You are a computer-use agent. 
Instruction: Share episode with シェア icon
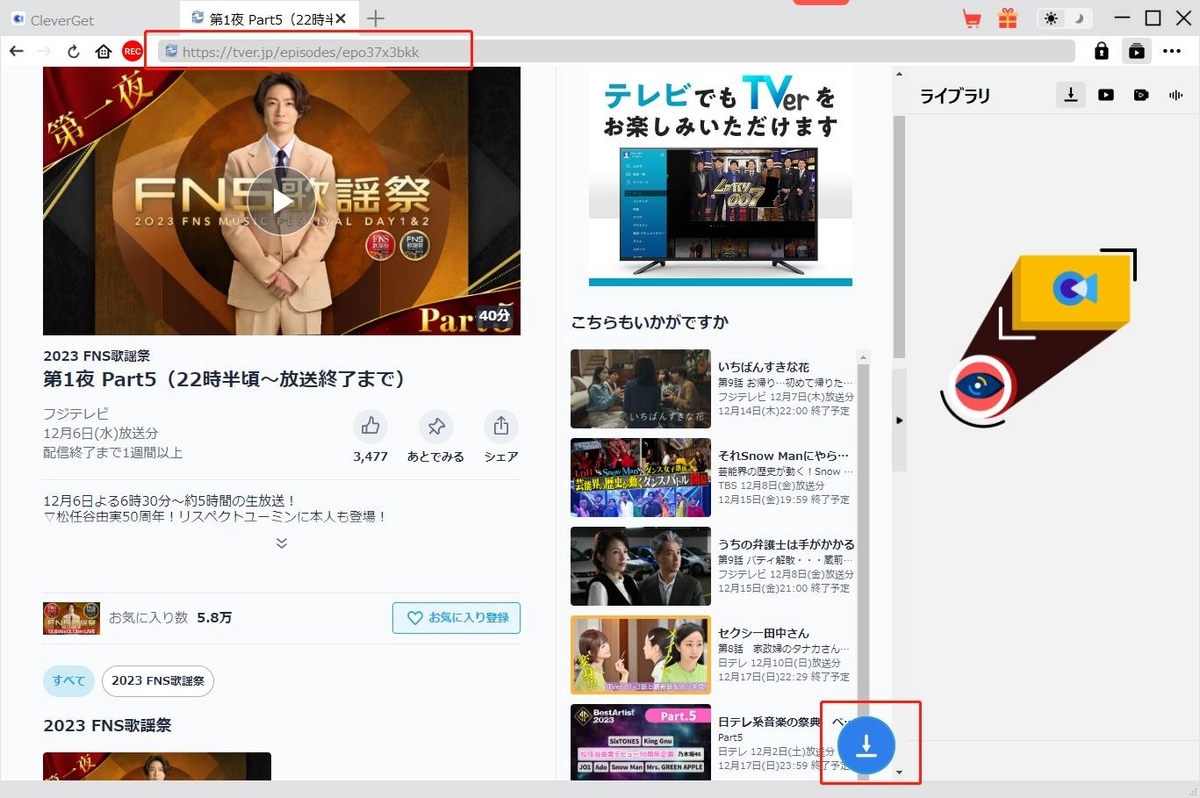tap(501, 427)
